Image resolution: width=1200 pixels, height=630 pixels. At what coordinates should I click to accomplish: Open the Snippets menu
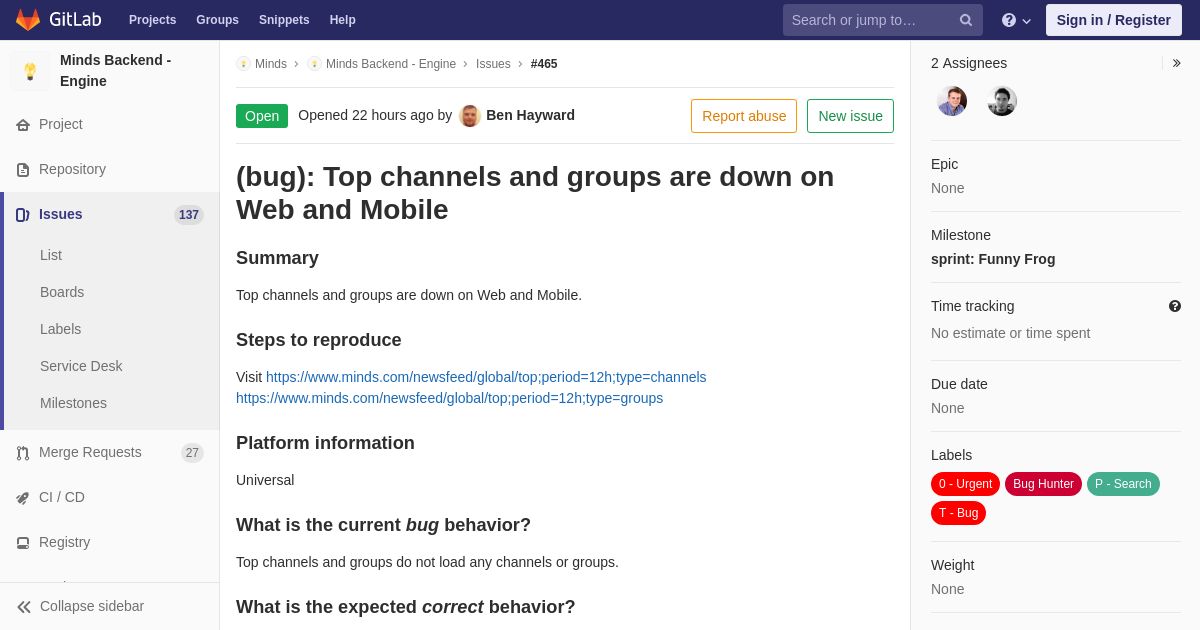(284, 20)
